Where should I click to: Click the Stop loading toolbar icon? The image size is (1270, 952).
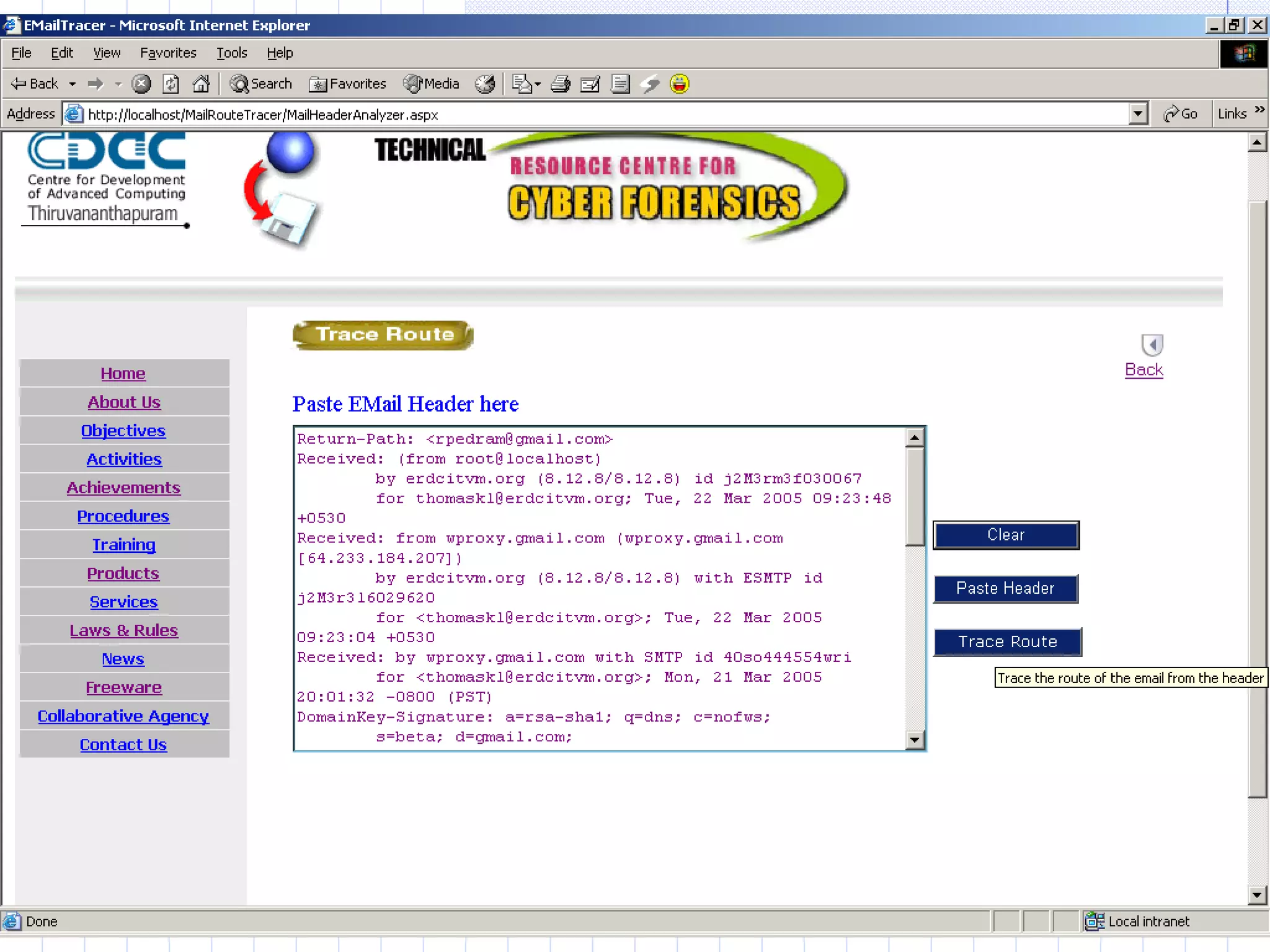[x=141, y=84]
